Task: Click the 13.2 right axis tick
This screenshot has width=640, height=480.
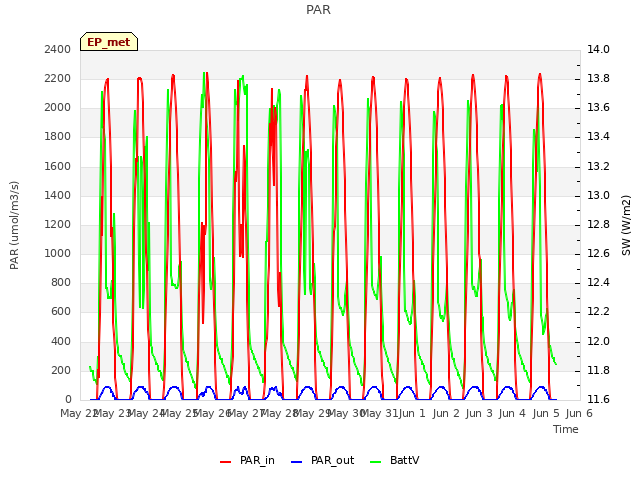Action: (598, 167)
